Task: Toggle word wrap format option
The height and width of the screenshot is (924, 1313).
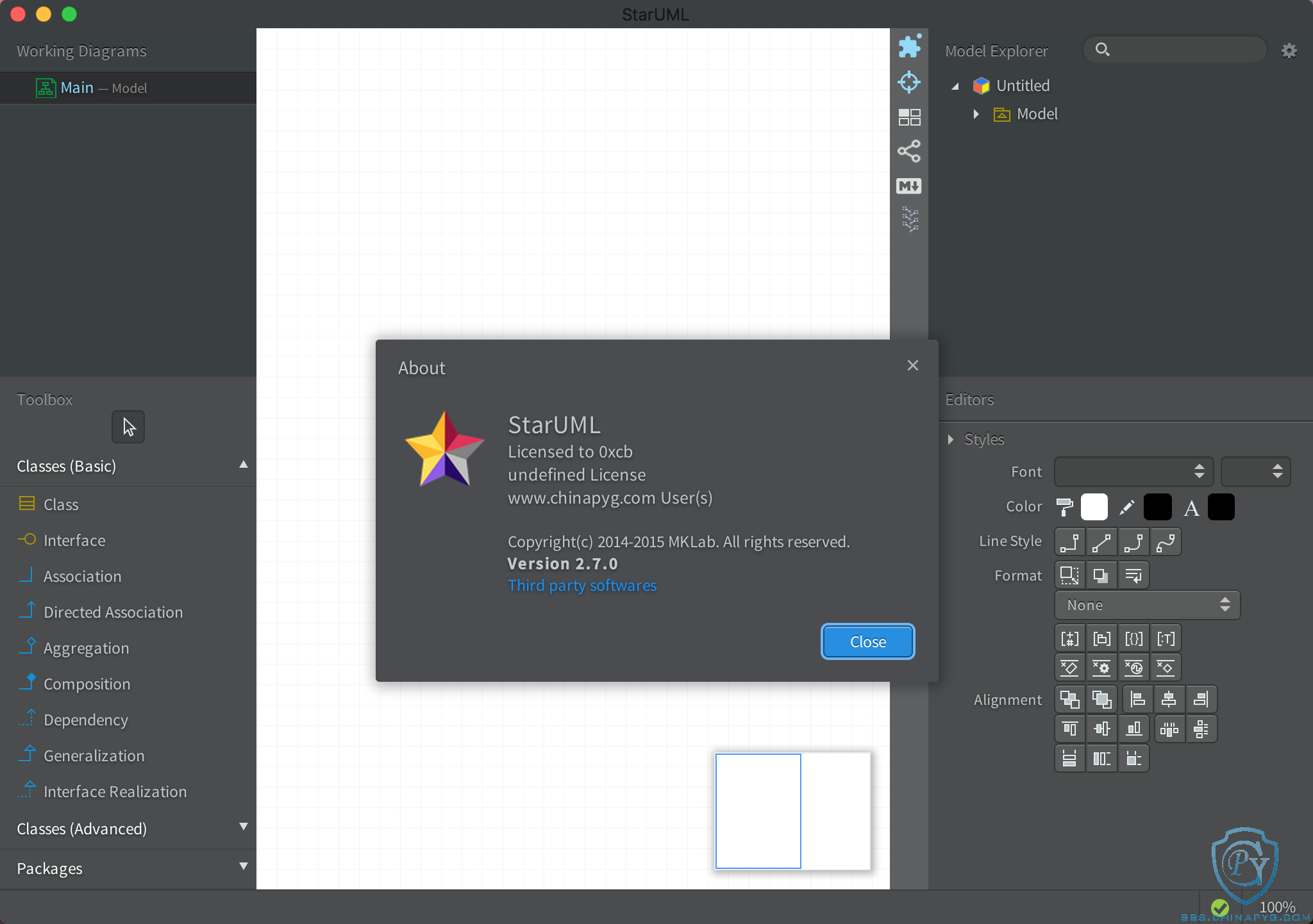Action: pos(1133,575)
